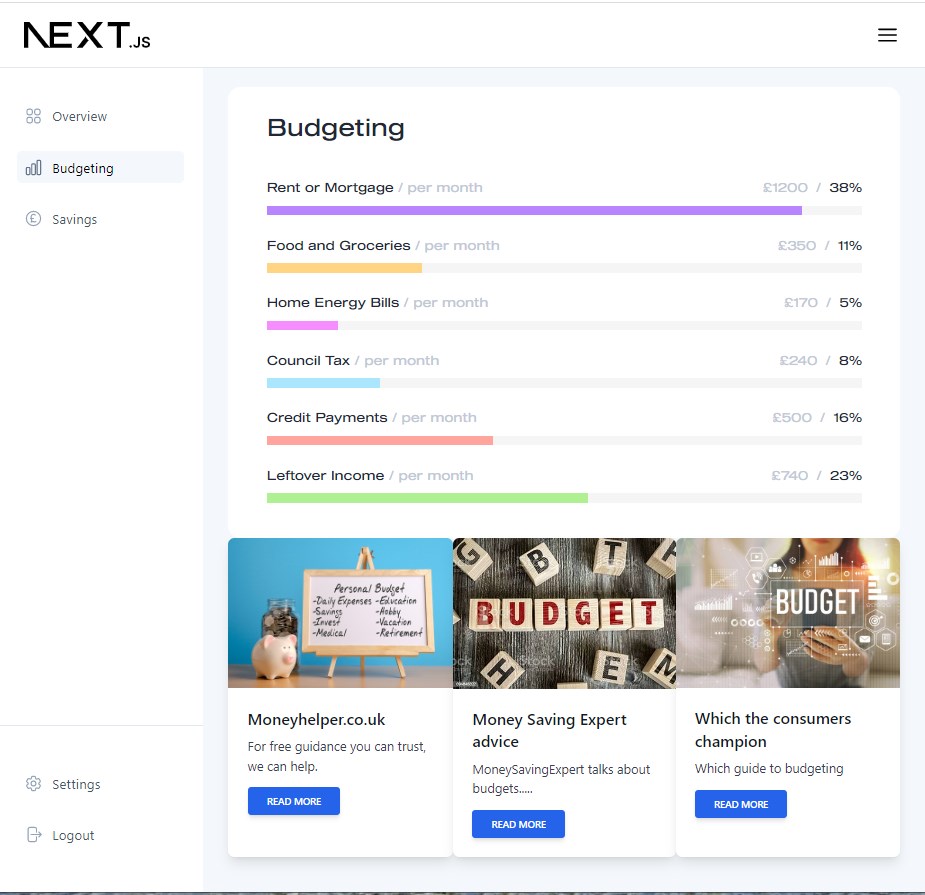This screenshot has height=895, width=925.
Task: Open the piggy bank budget thumbnail image
Action: click(x=340, y=612)
